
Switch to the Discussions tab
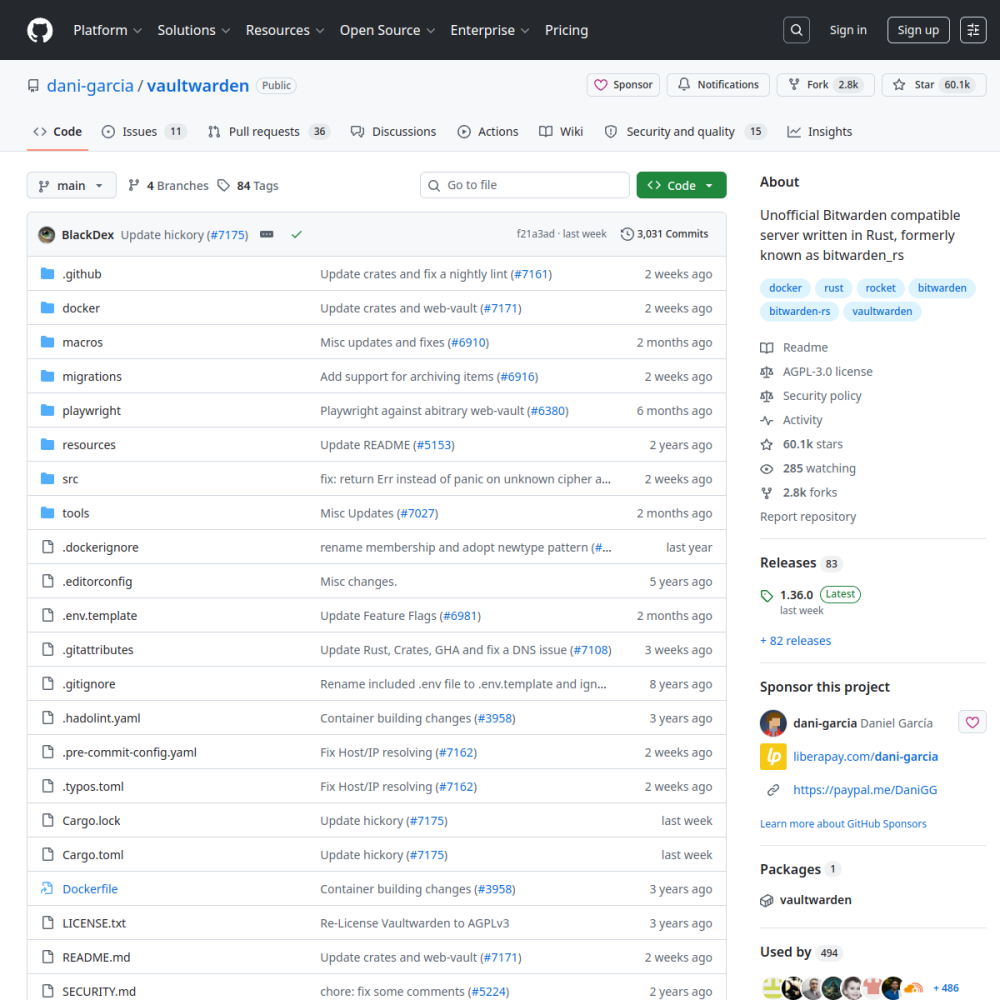(393, 131)
